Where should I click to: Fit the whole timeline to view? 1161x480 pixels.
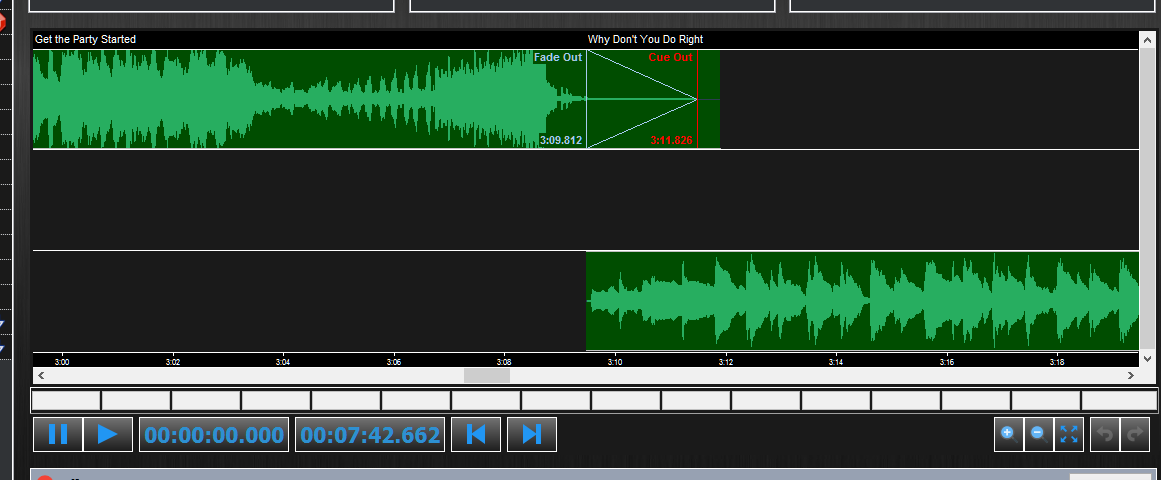(x=1069, y=434)
